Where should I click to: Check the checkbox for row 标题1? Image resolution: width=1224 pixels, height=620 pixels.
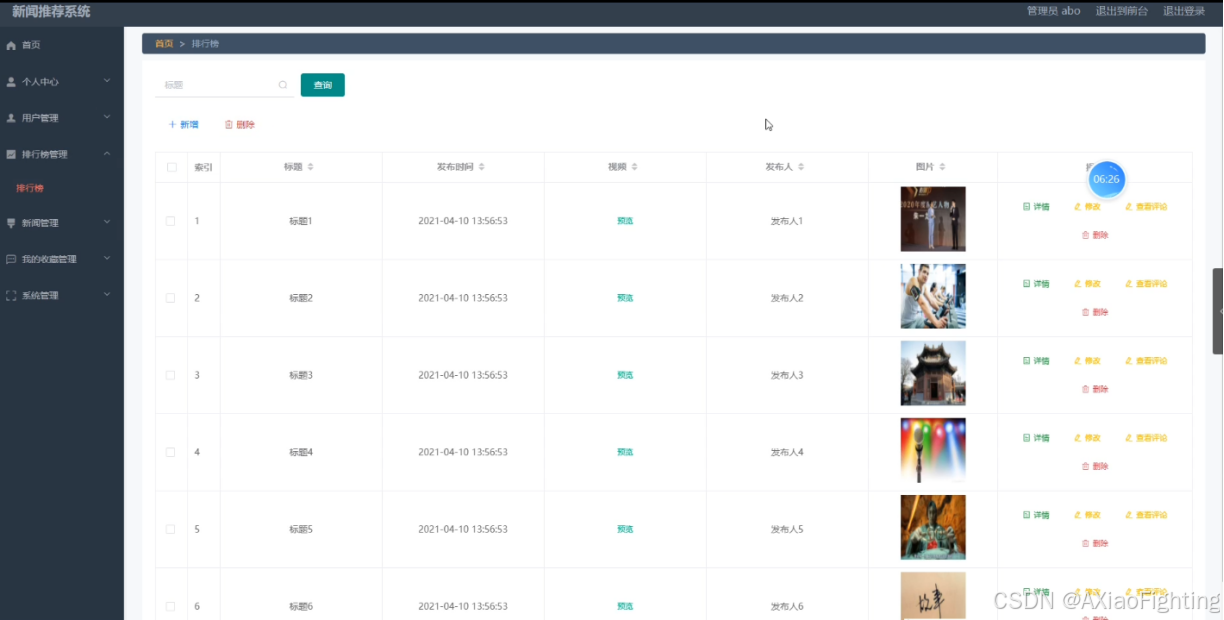point(170,221)
